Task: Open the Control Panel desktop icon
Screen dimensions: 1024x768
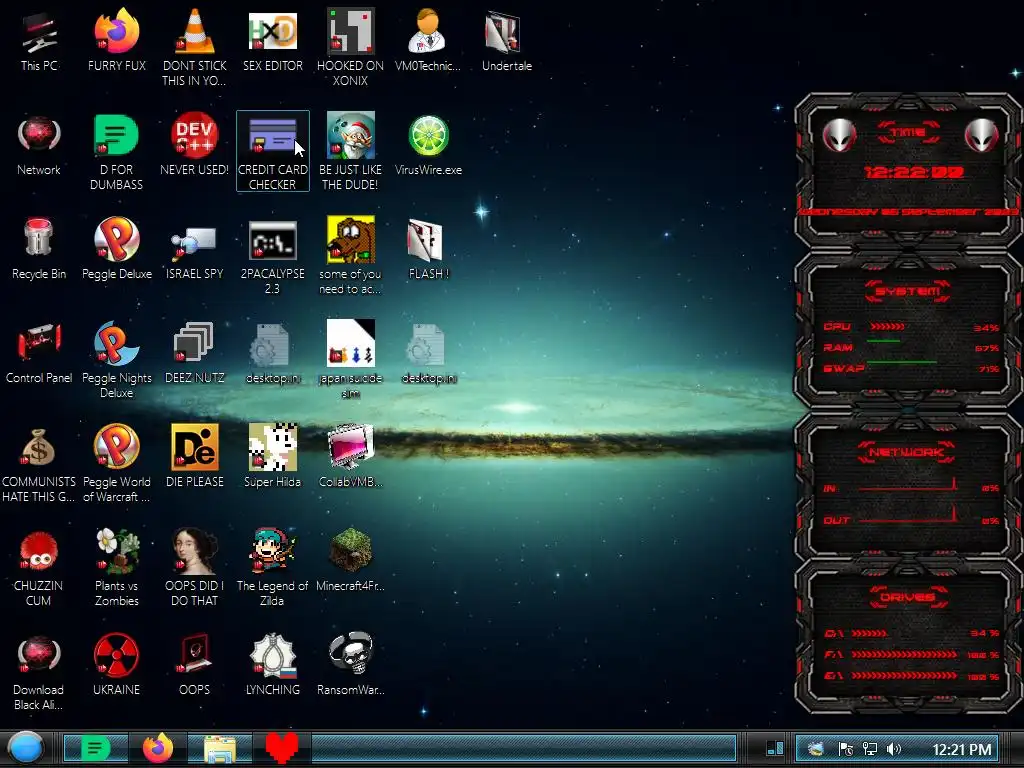Action: tap(39, 353)
